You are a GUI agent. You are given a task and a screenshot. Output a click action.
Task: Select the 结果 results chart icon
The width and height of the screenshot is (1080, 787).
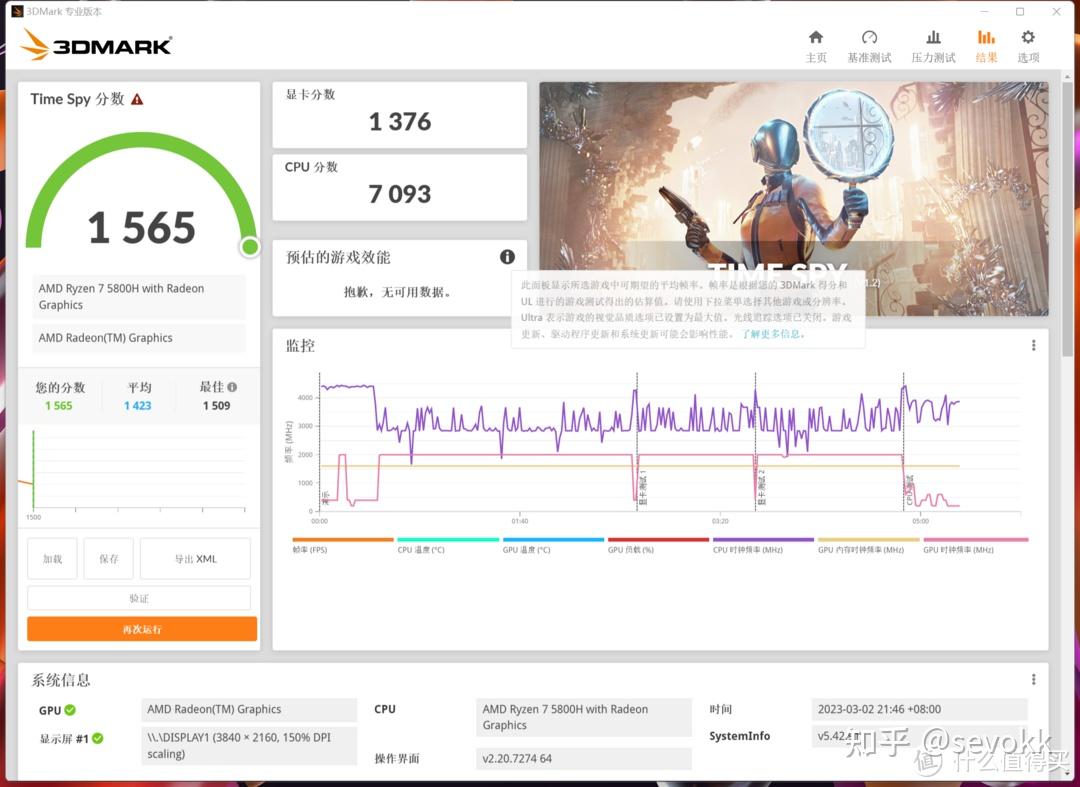pyautogui.click(x=986, y=36)
